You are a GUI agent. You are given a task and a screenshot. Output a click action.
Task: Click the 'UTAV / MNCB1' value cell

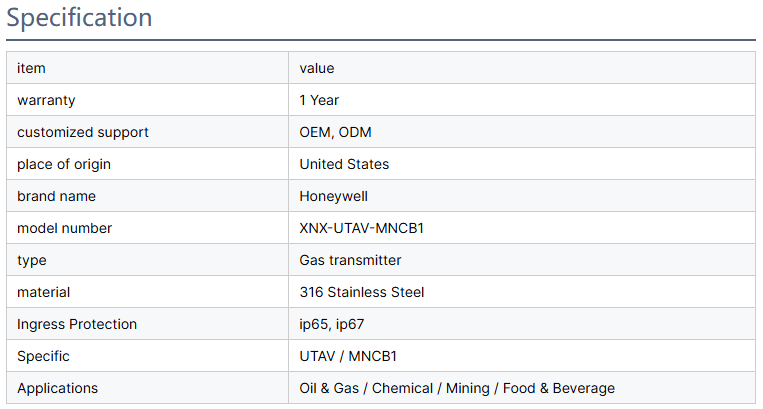pos(346,356)
